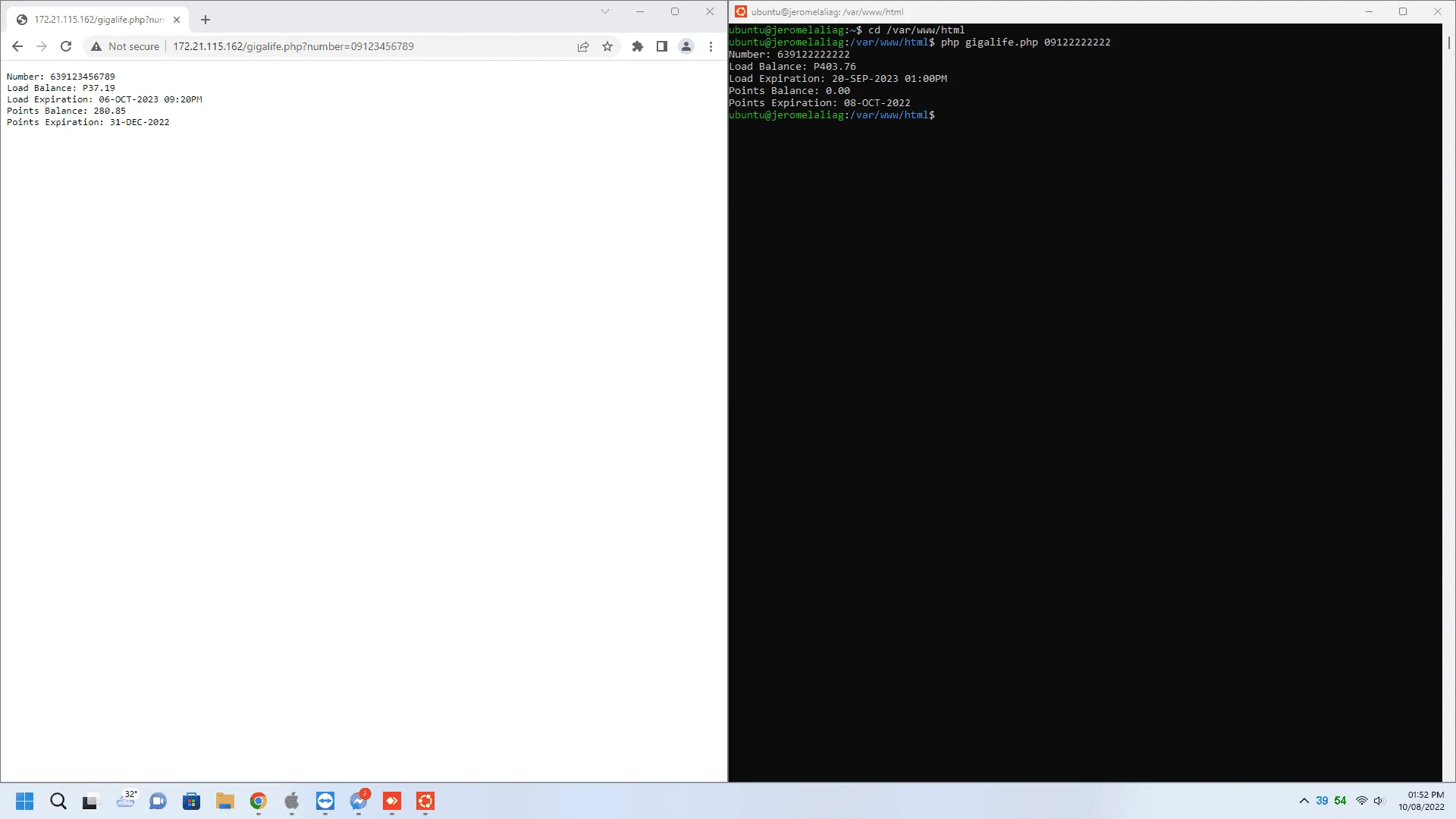Open Chrome three-dot menu
Image resolution: width=1456 pixels, height=819 pixels.
click(711, 46)
